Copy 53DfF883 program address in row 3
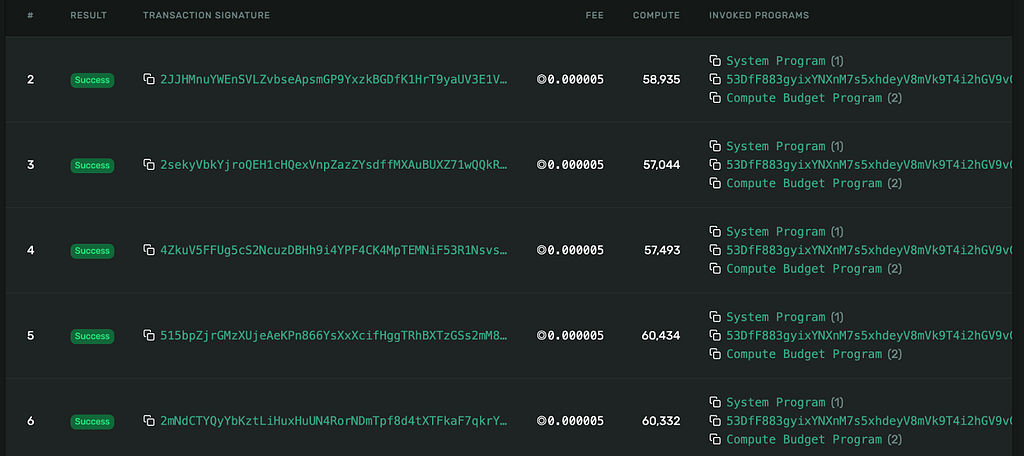The height and width of the screenshot is (456, 1024). 715,165
